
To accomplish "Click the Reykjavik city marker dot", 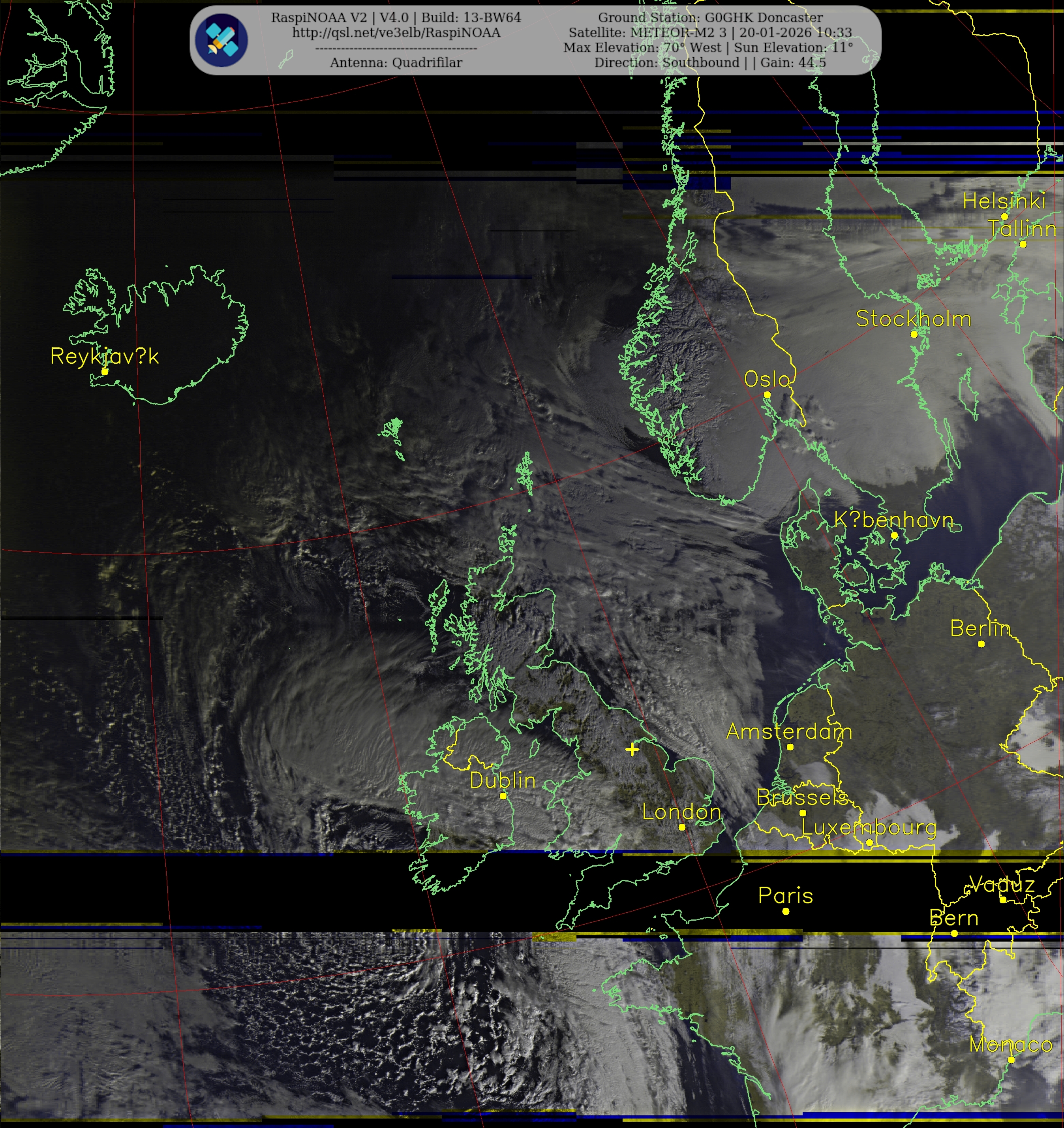I will 105,372.
